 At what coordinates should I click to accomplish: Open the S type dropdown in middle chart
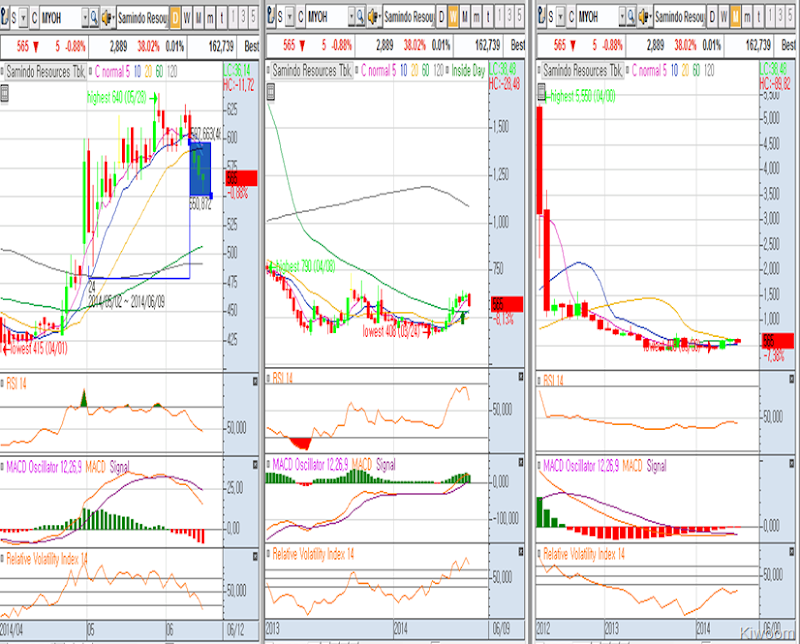coord(290,17)
